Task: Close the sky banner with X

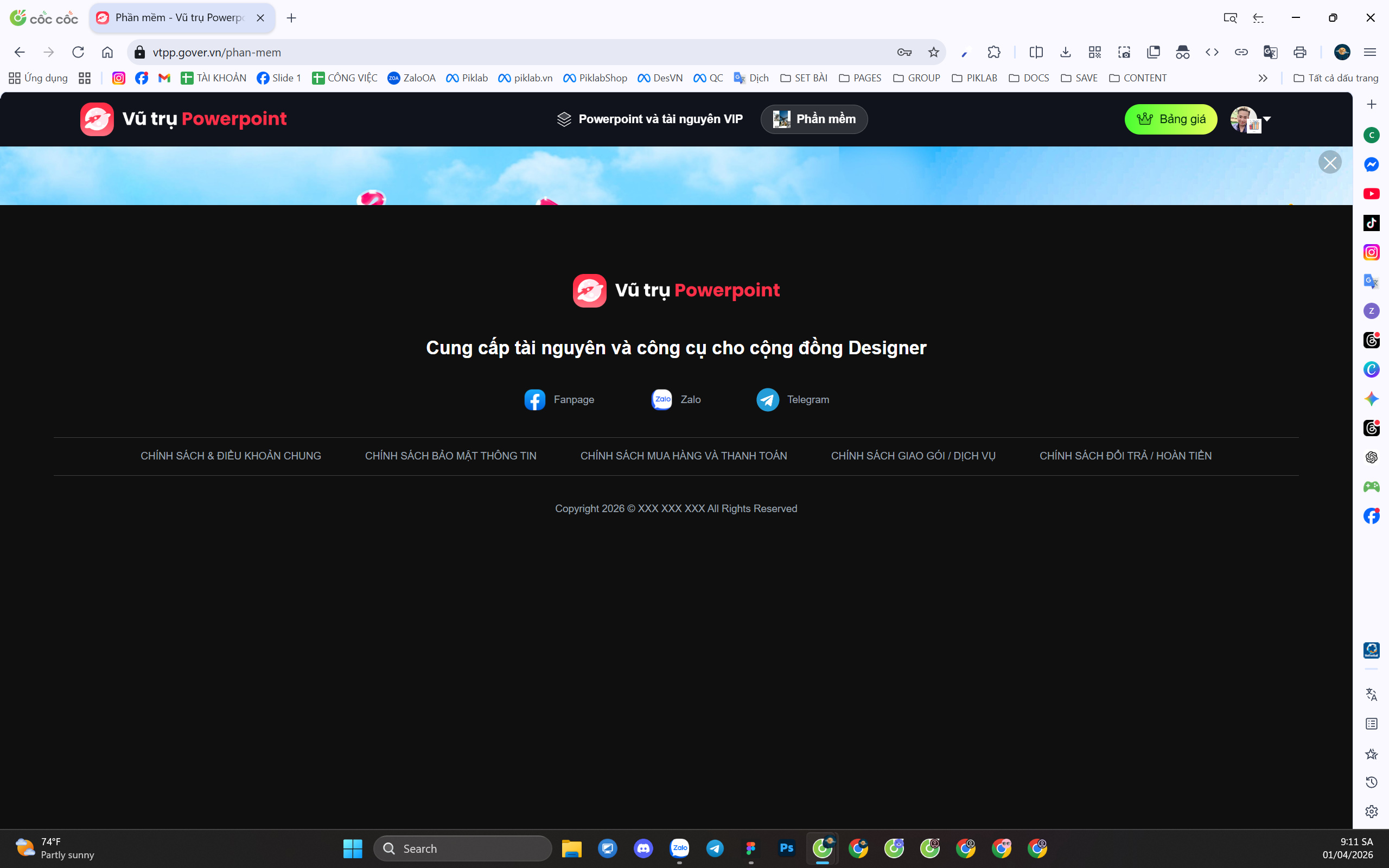Action: pos(1330,162)
